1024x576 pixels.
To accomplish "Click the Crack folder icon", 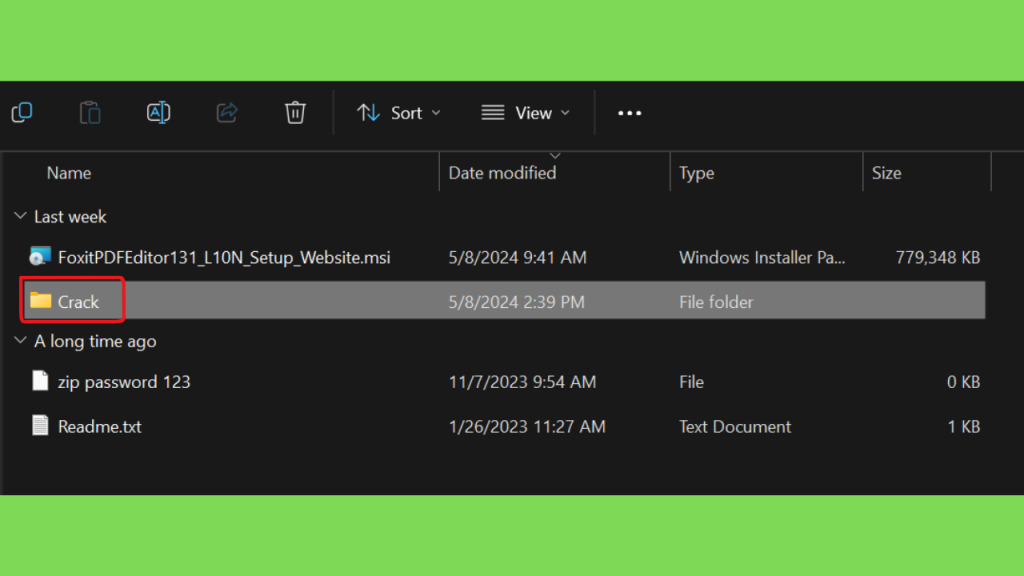I will coord(40,300).
